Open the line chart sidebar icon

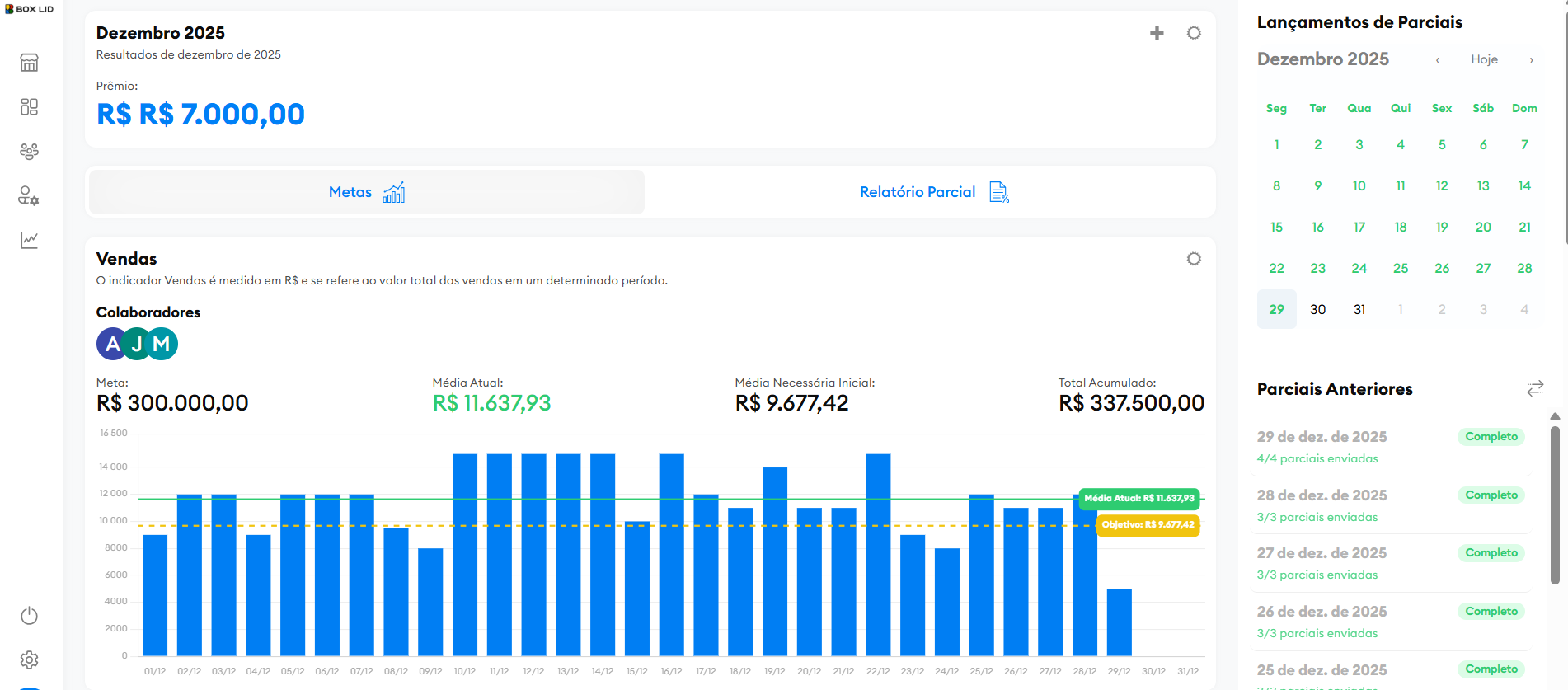29,240
